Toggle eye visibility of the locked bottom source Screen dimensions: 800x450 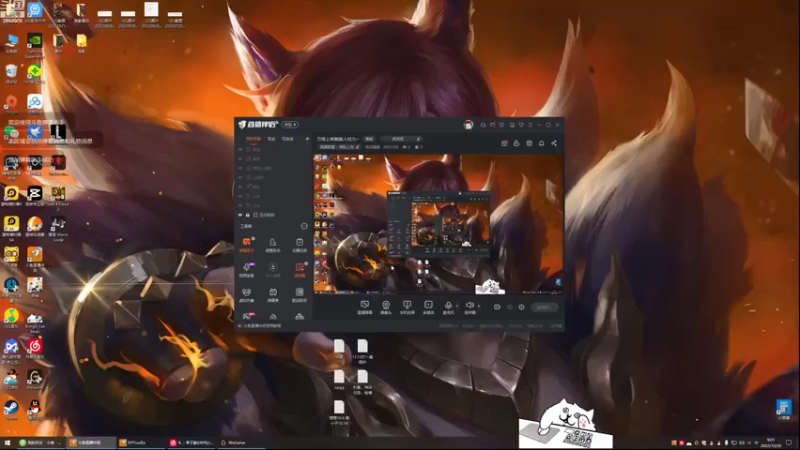240,215
